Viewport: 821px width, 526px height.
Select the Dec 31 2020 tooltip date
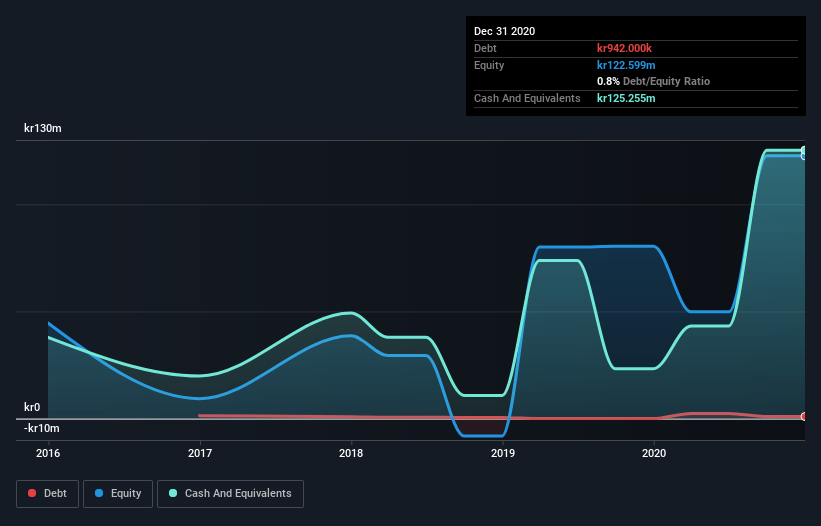pyautogui.click(x=504, y=31)
